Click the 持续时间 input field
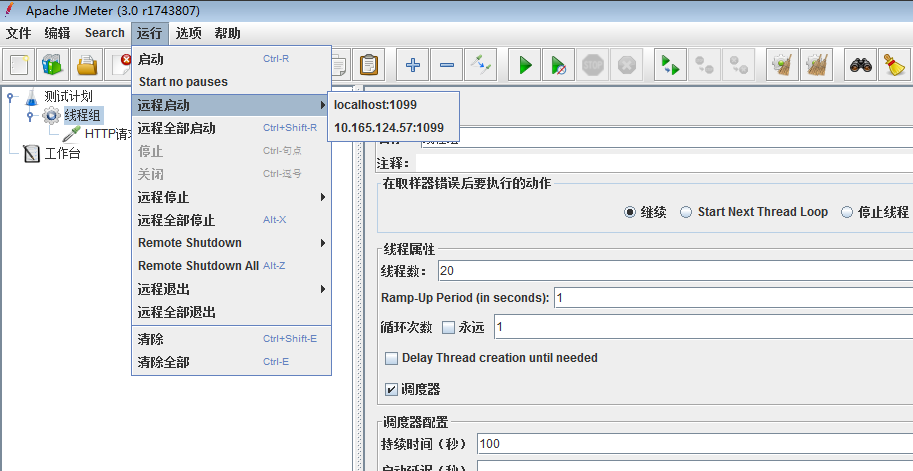 point(695,444)
